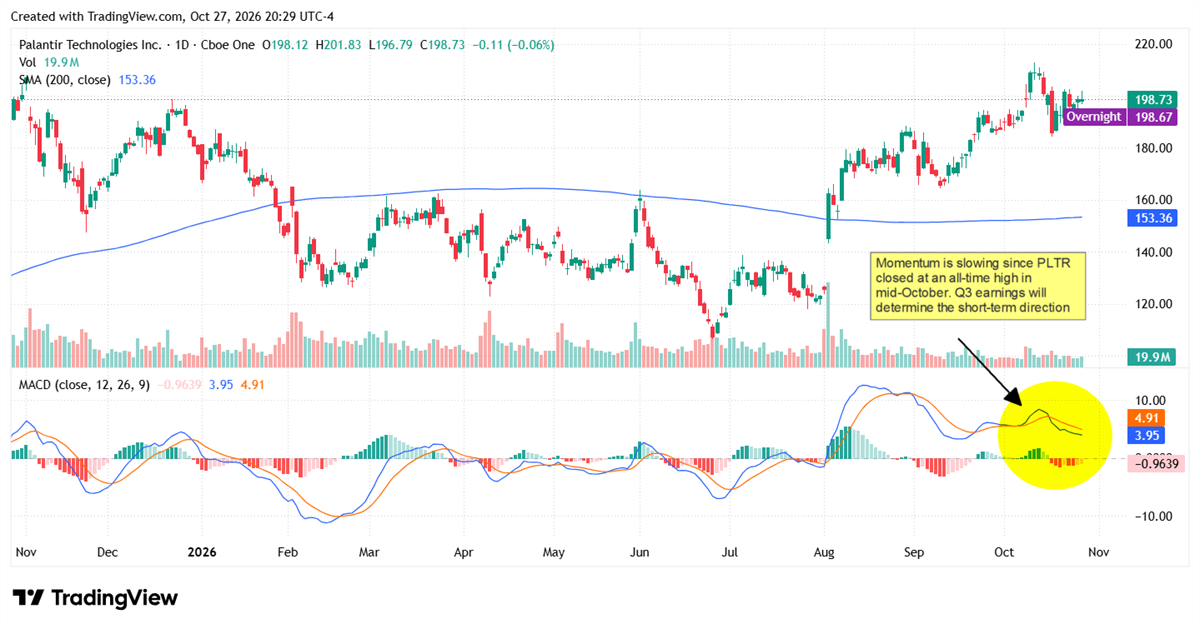This screenshot has height=629, width=1200.
Task: Click the 180.00 price axis tick
Action: pos(1154,148)
